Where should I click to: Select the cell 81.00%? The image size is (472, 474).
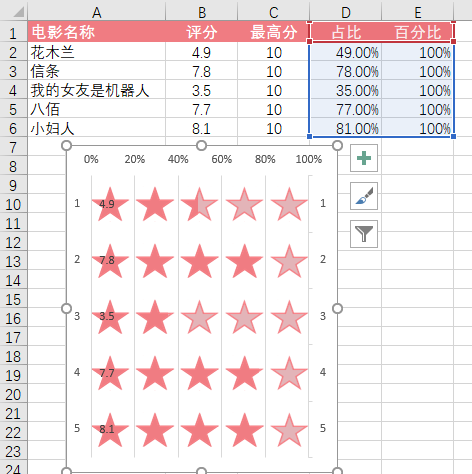click(346, 128)
